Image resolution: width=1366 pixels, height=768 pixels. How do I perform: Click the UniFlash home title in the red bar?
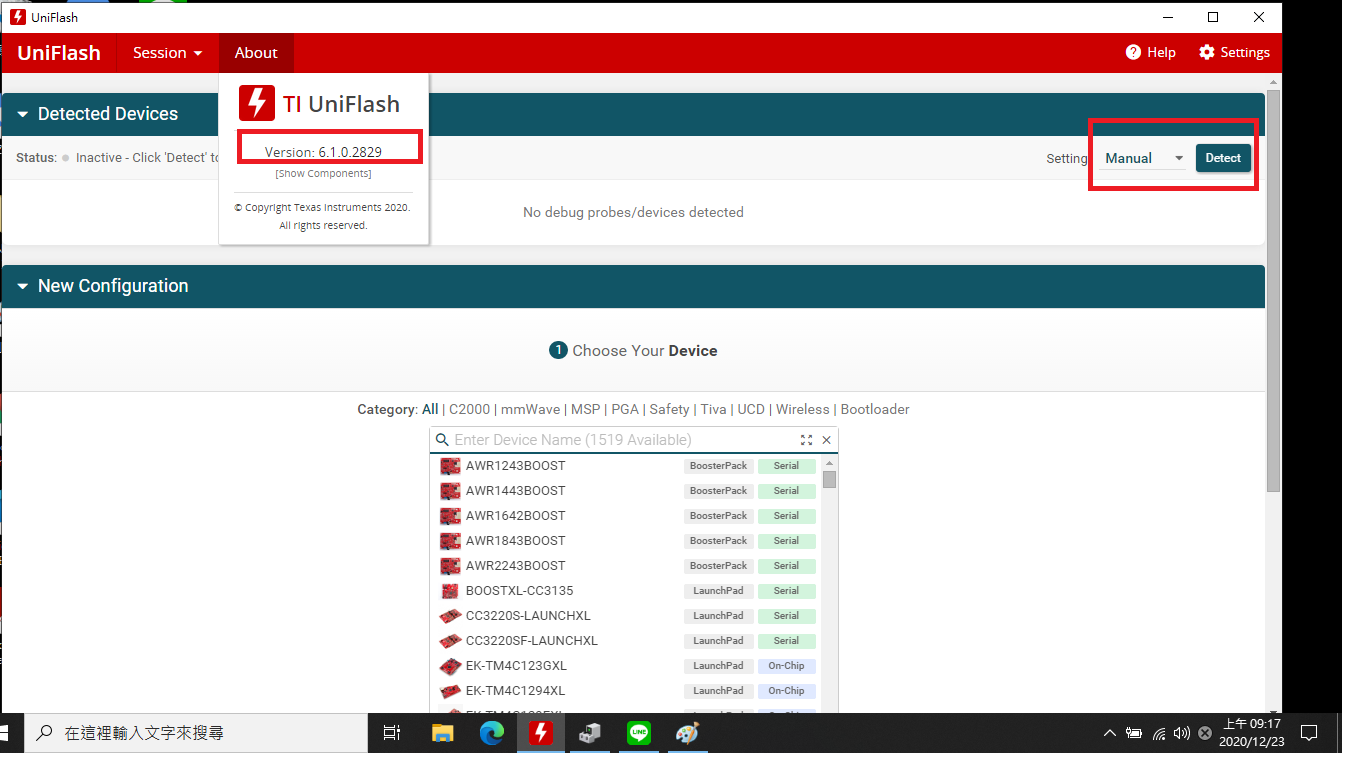click(x=59, y=53)
